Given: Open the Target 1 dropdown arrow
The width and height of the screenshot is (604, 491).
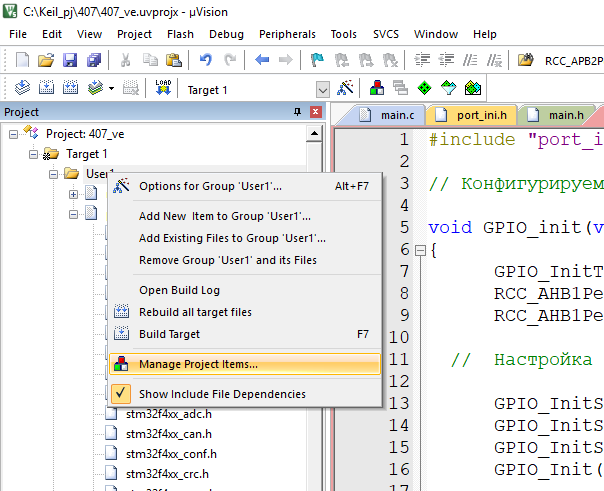Looking at the screenshot, I should [x=323, y=90].
